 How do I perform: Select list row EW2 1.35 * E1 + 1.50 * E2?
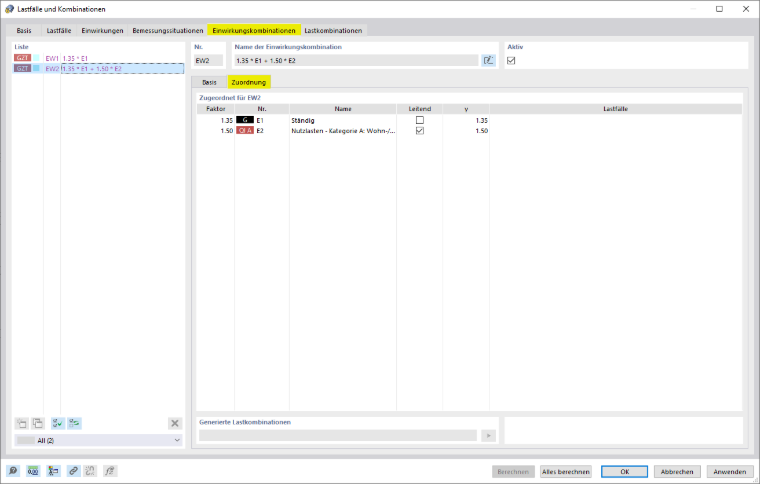(98, 68)
